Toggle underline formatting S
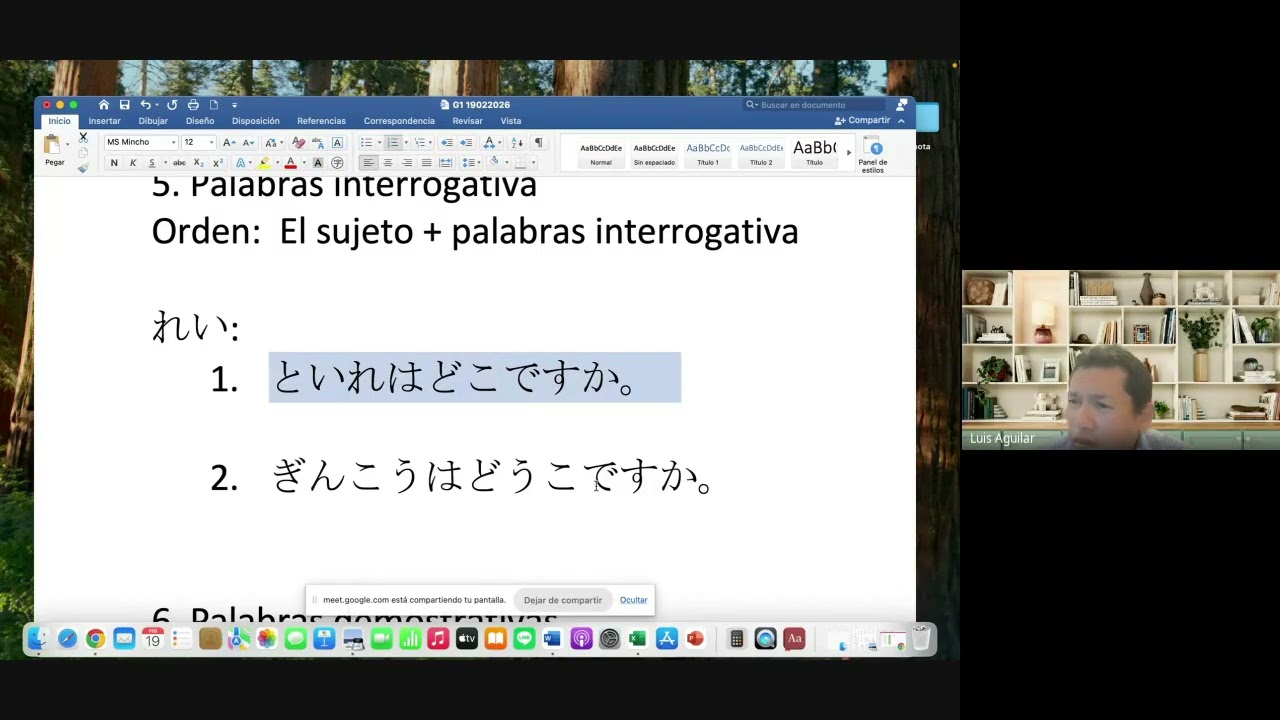The height and width of the screenshot is (720, 1280). click(x=152, y=163)
